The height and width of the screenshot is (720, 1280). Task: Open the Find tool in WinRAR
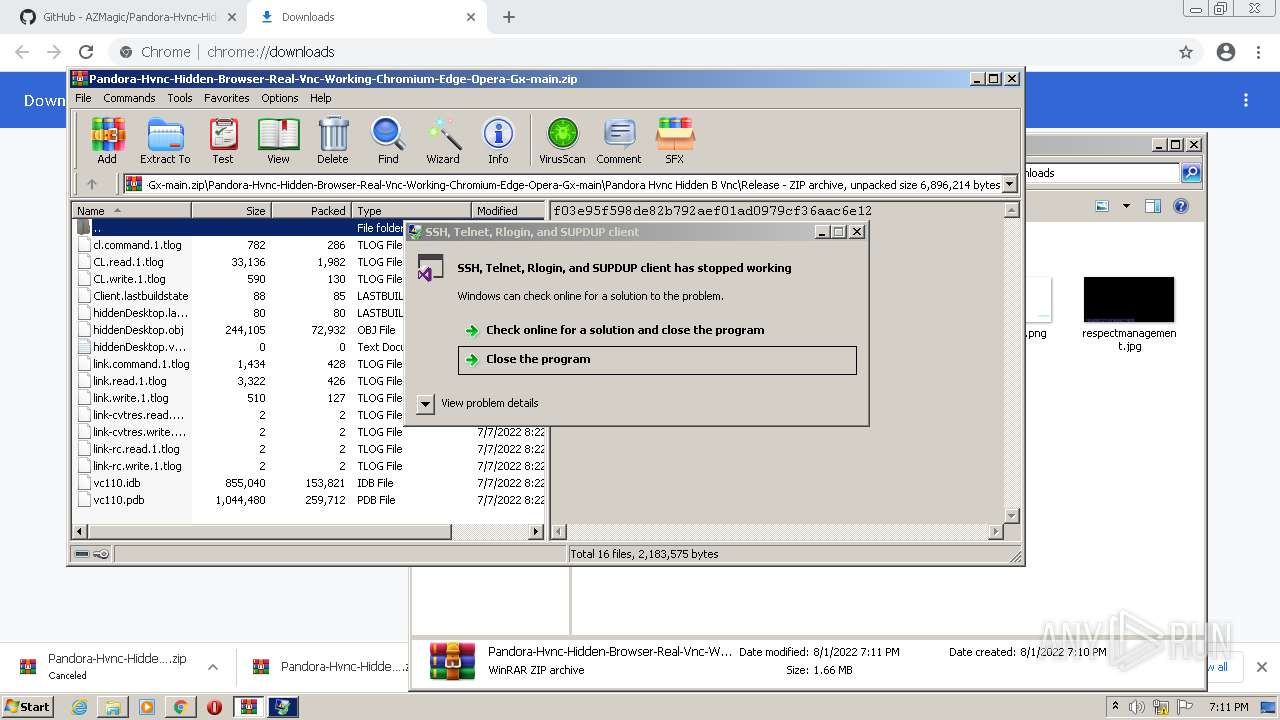(388, 141)
